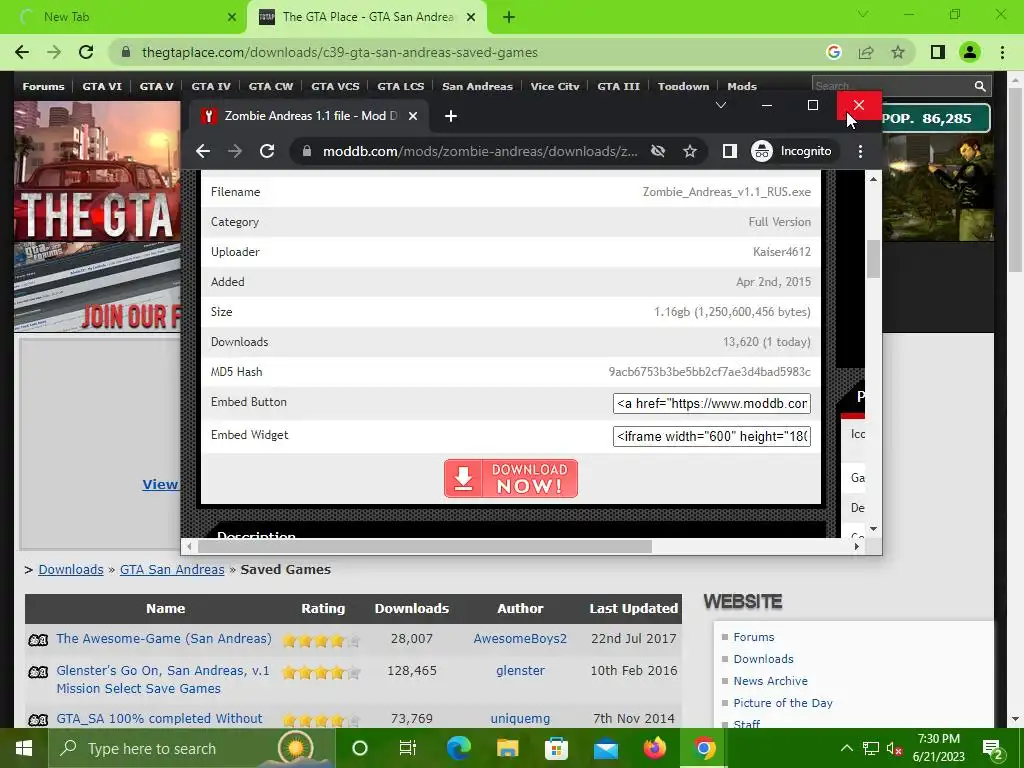Go forward in the main Chrome window
The height and width of the screenshot is (768, 1024).
[54, 52]
